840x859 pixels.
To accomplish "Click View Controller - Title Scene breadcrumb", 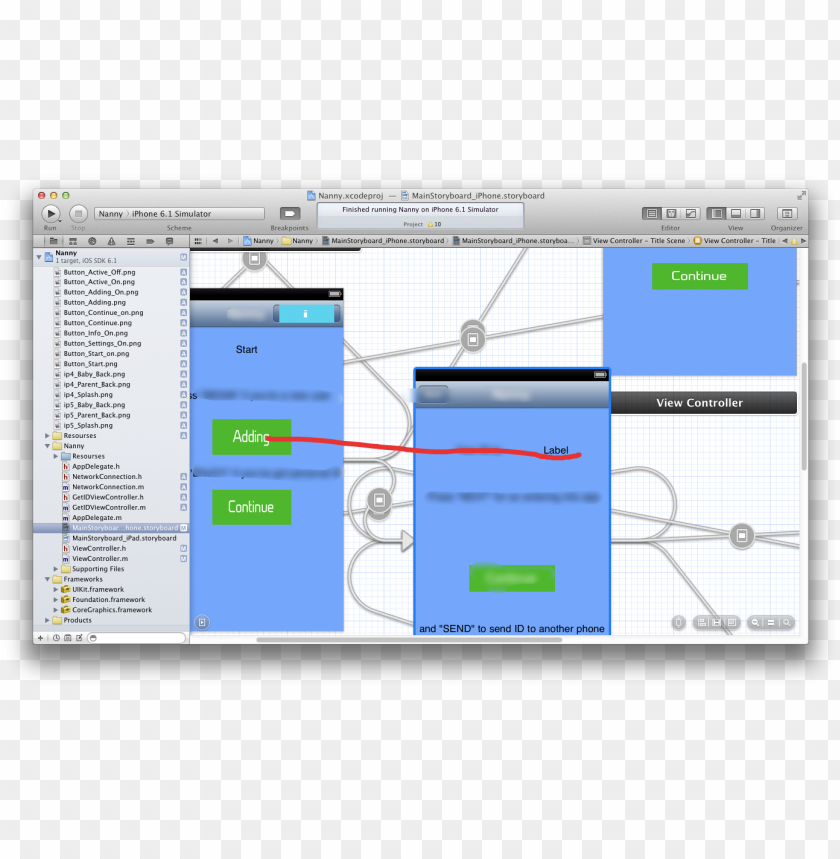I will pos(638,241).
